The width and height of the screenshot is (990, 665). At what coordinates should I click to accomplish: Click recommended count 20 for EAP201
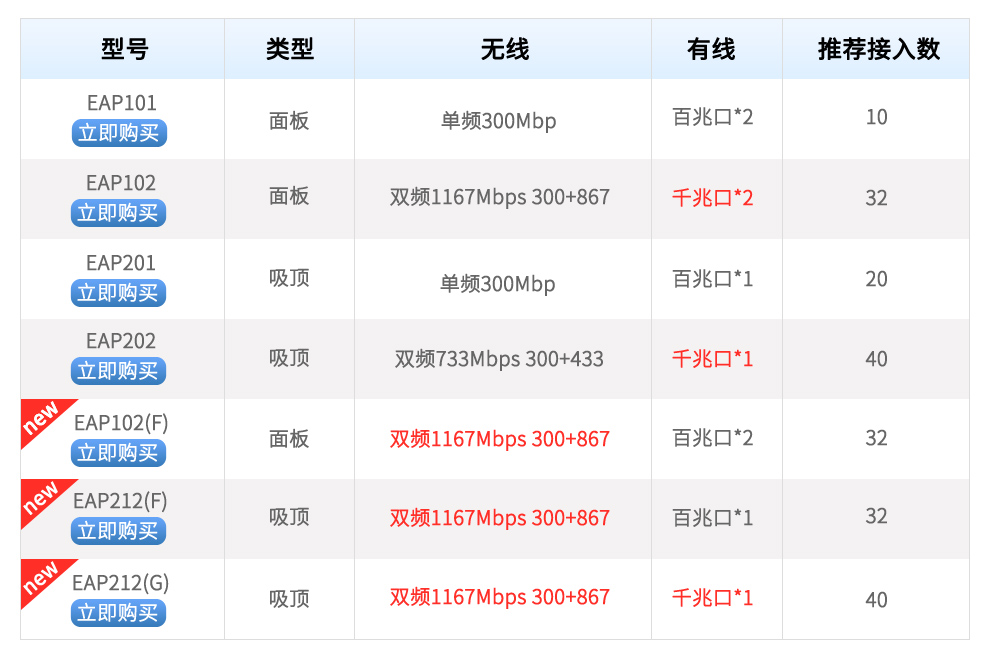tap(876, 279)
